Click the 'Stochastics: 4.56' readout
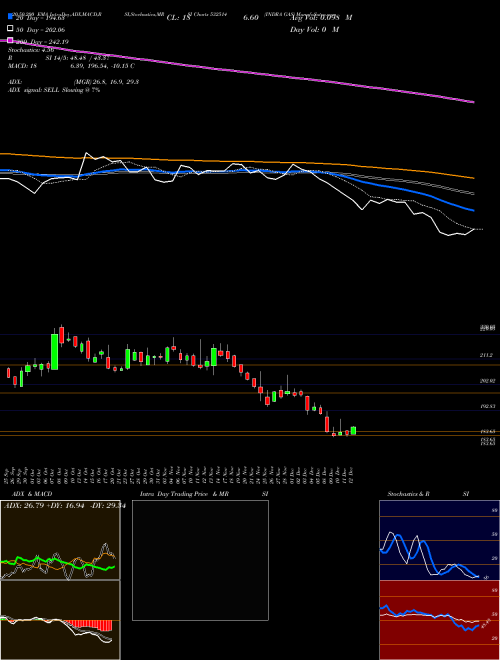 [x=32, y=50]
